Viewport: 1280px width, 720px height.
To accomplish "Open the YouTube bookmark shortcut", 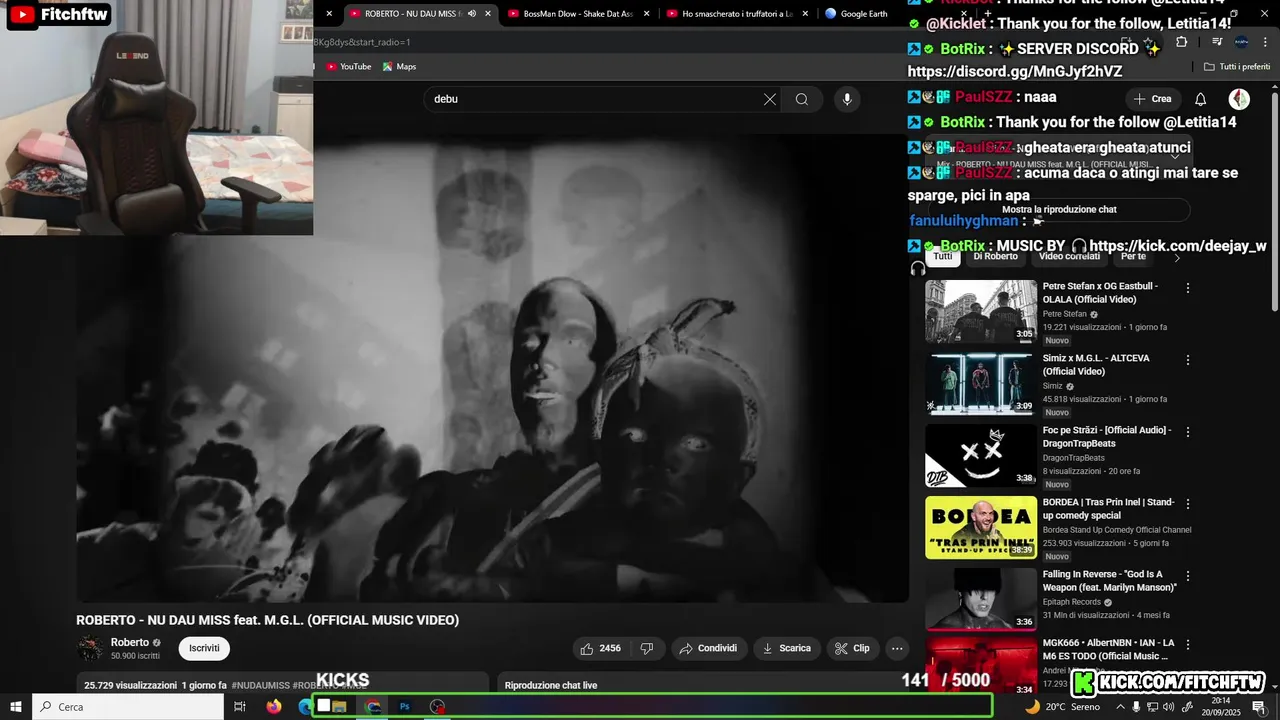I will coord(348,66).
